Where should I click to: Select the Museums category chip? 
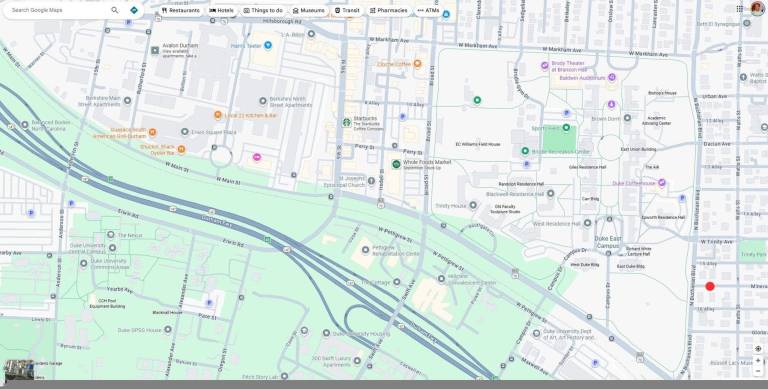308,10
